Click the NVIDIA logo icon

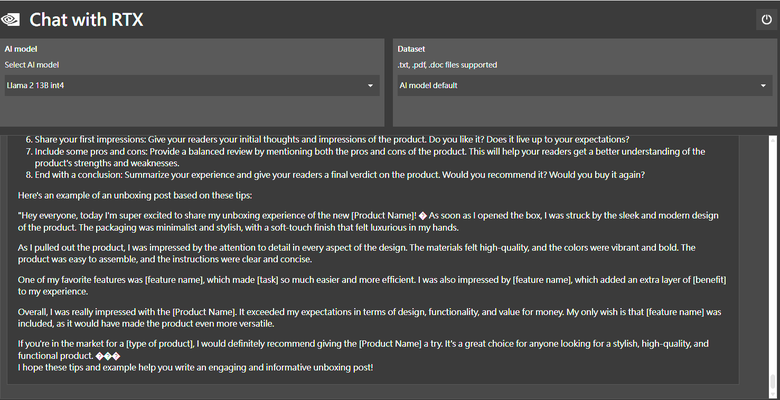[10, 20]
